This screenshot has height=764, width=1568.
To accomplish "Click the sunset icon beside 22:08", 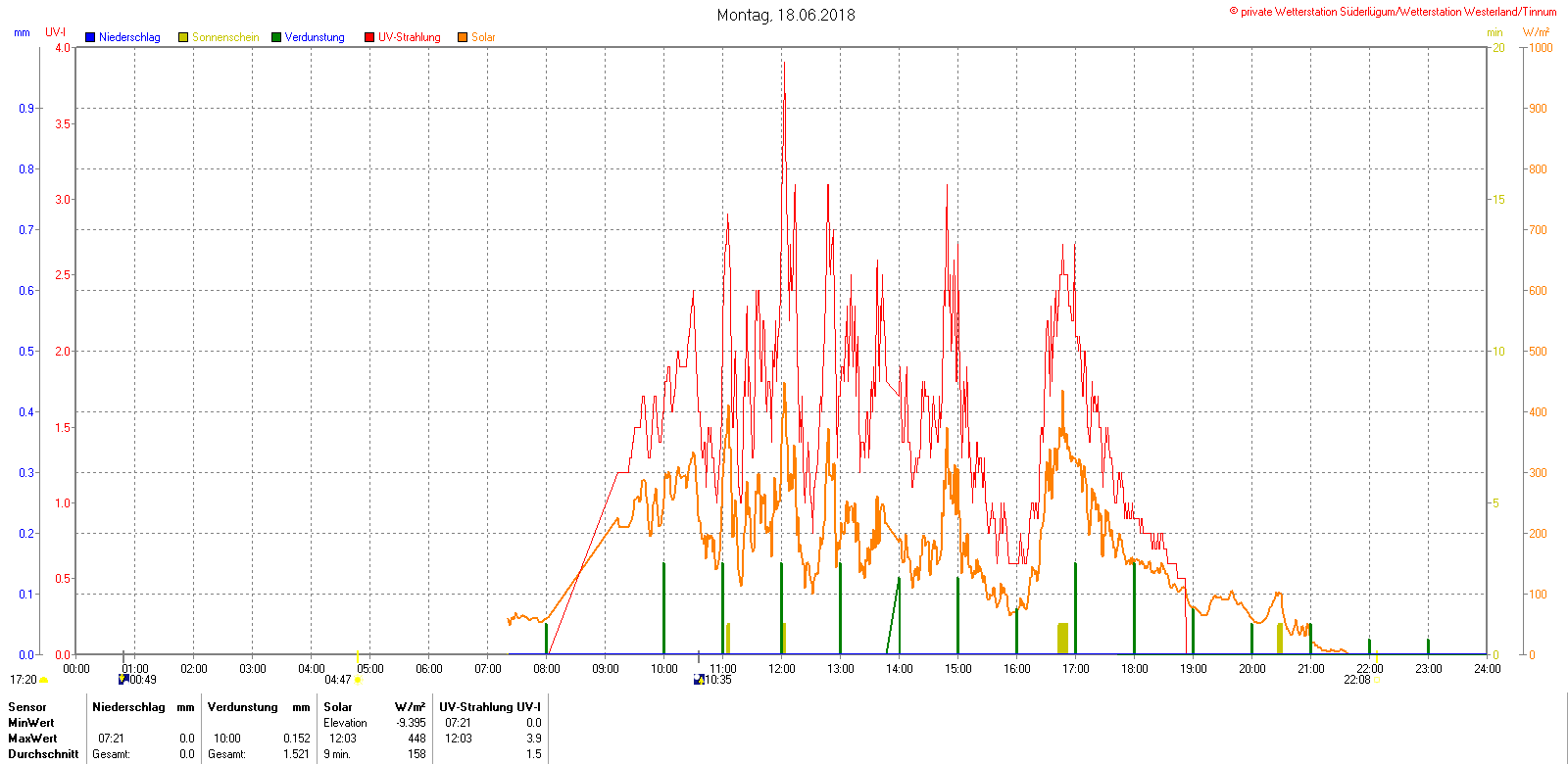I will point(1376,680).
